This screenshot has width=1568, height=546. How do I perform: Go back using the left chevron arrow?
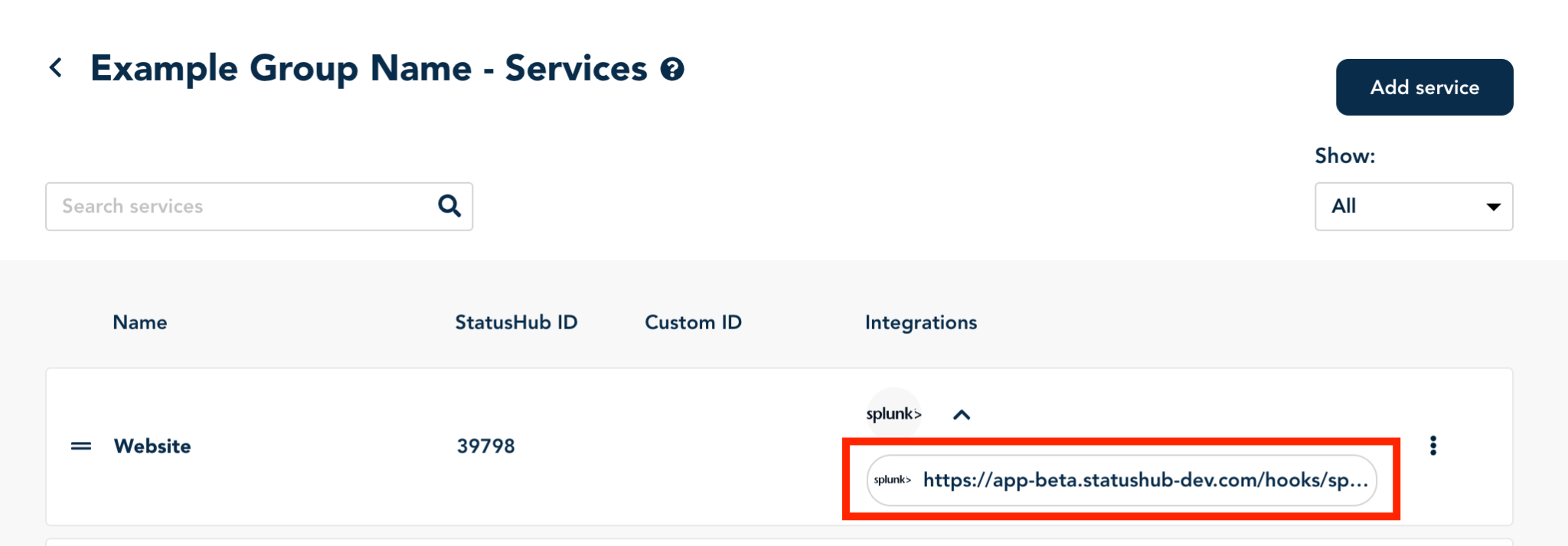[56, 68]
